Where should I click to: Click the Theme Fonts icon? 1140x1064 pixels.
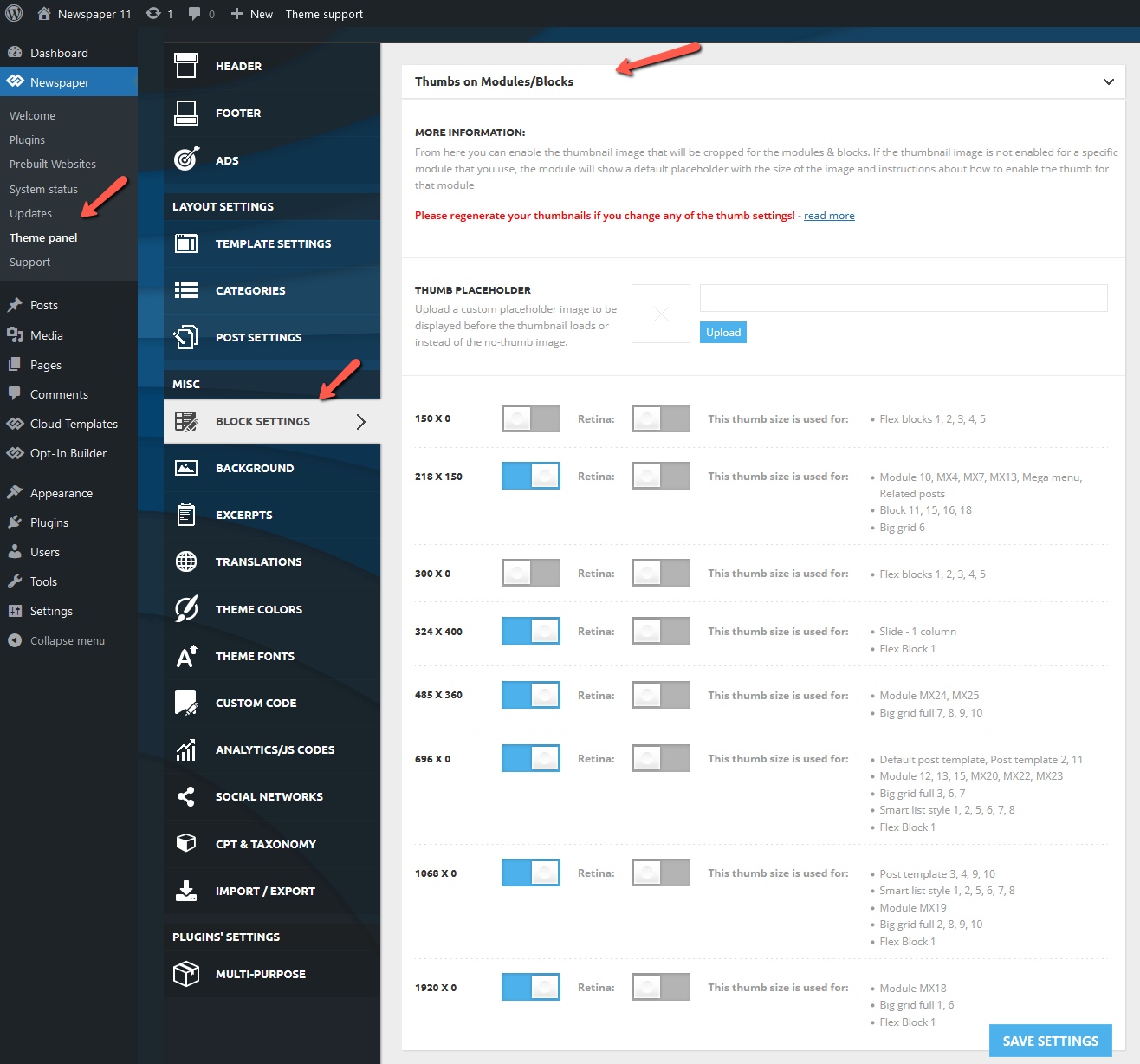[x=186, y=656]
